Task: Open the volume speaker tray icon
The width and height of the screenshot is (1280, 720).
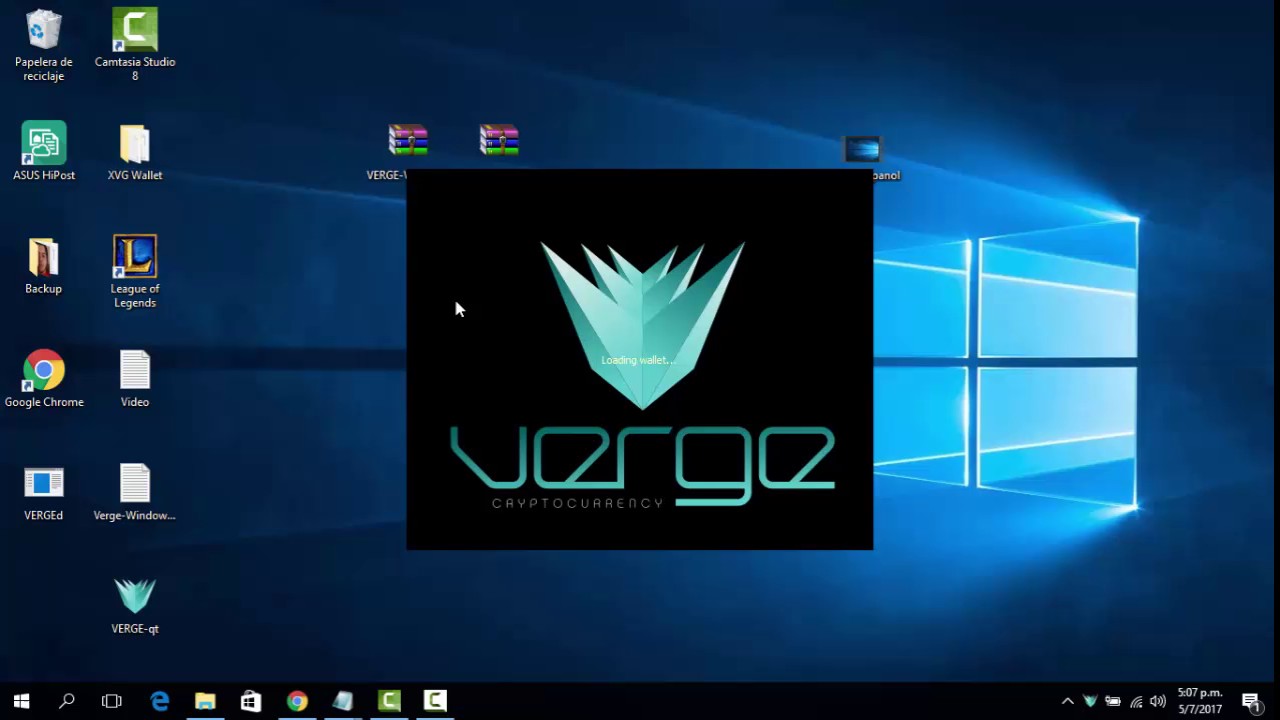Action: (1158, 701)
